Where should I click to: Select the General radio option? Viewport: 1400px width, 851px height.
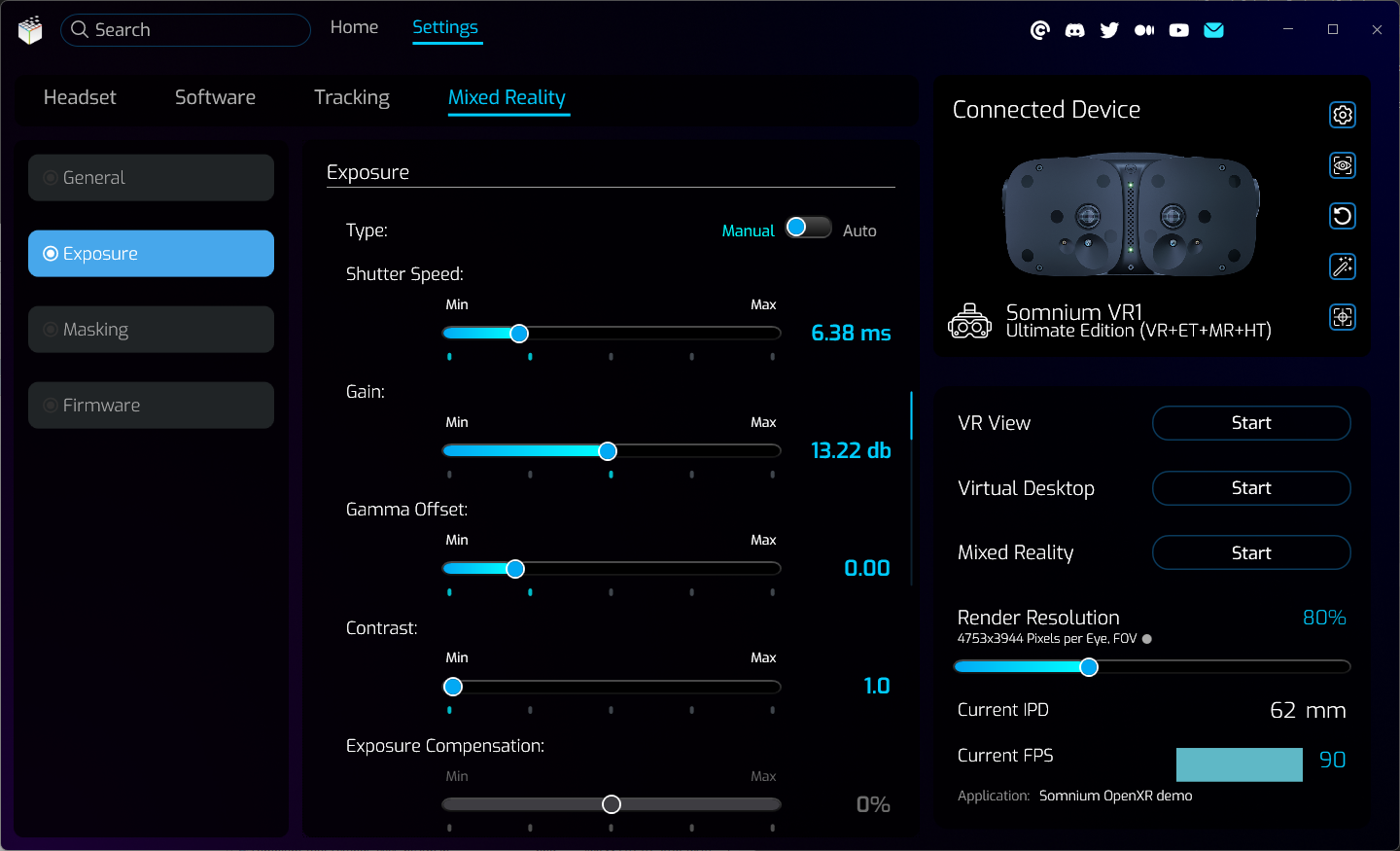151,178
